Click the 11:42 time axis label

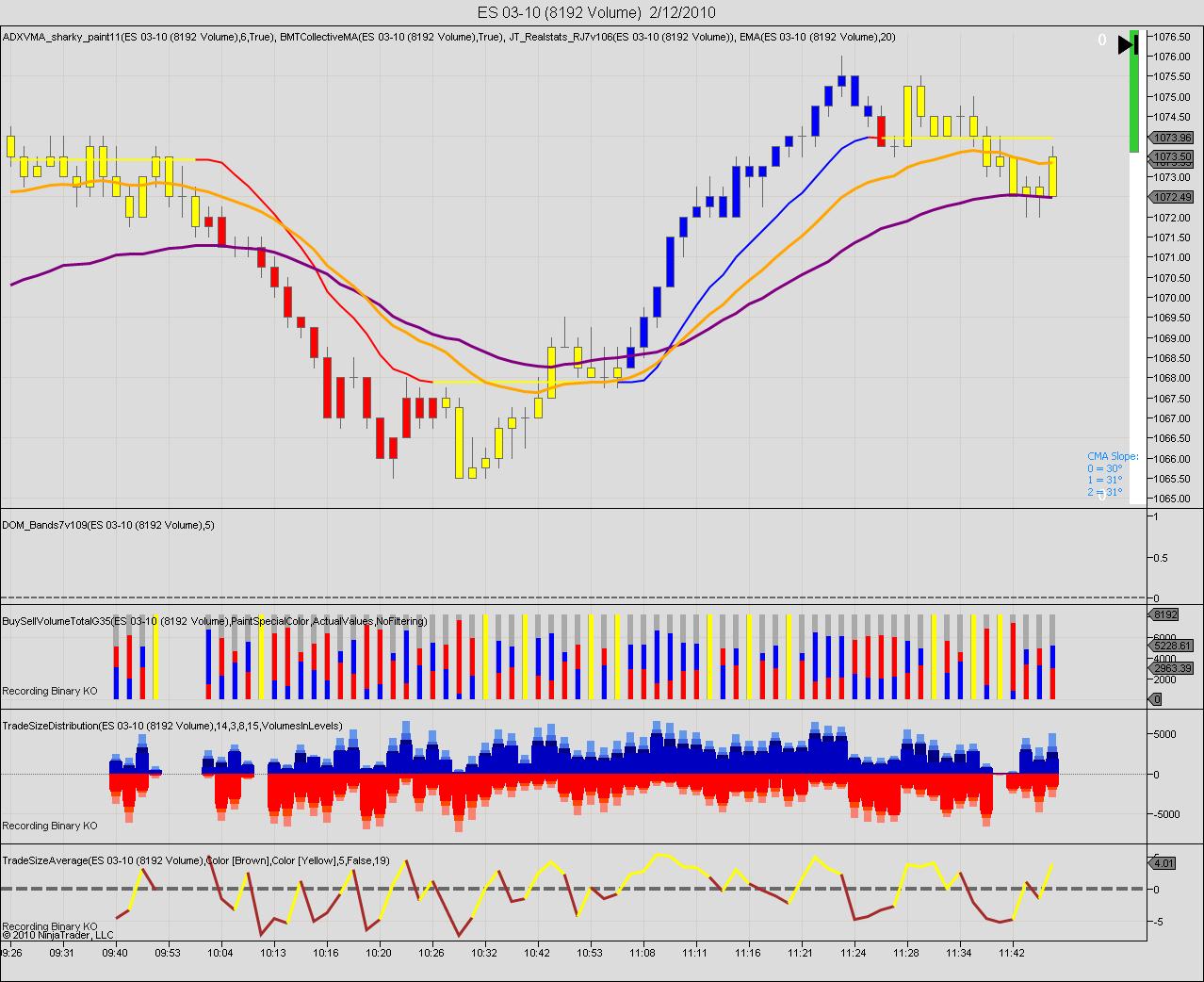(1012, 953)
